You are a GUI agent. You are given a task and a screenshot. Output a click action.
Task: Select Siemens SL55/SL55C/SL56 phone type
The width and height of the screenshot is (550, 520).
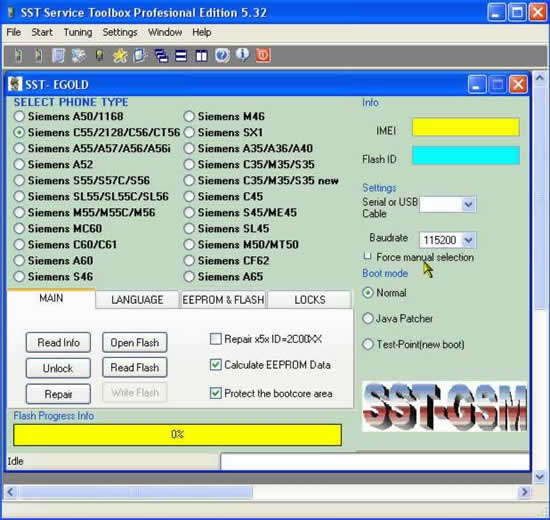click(19, 196)
